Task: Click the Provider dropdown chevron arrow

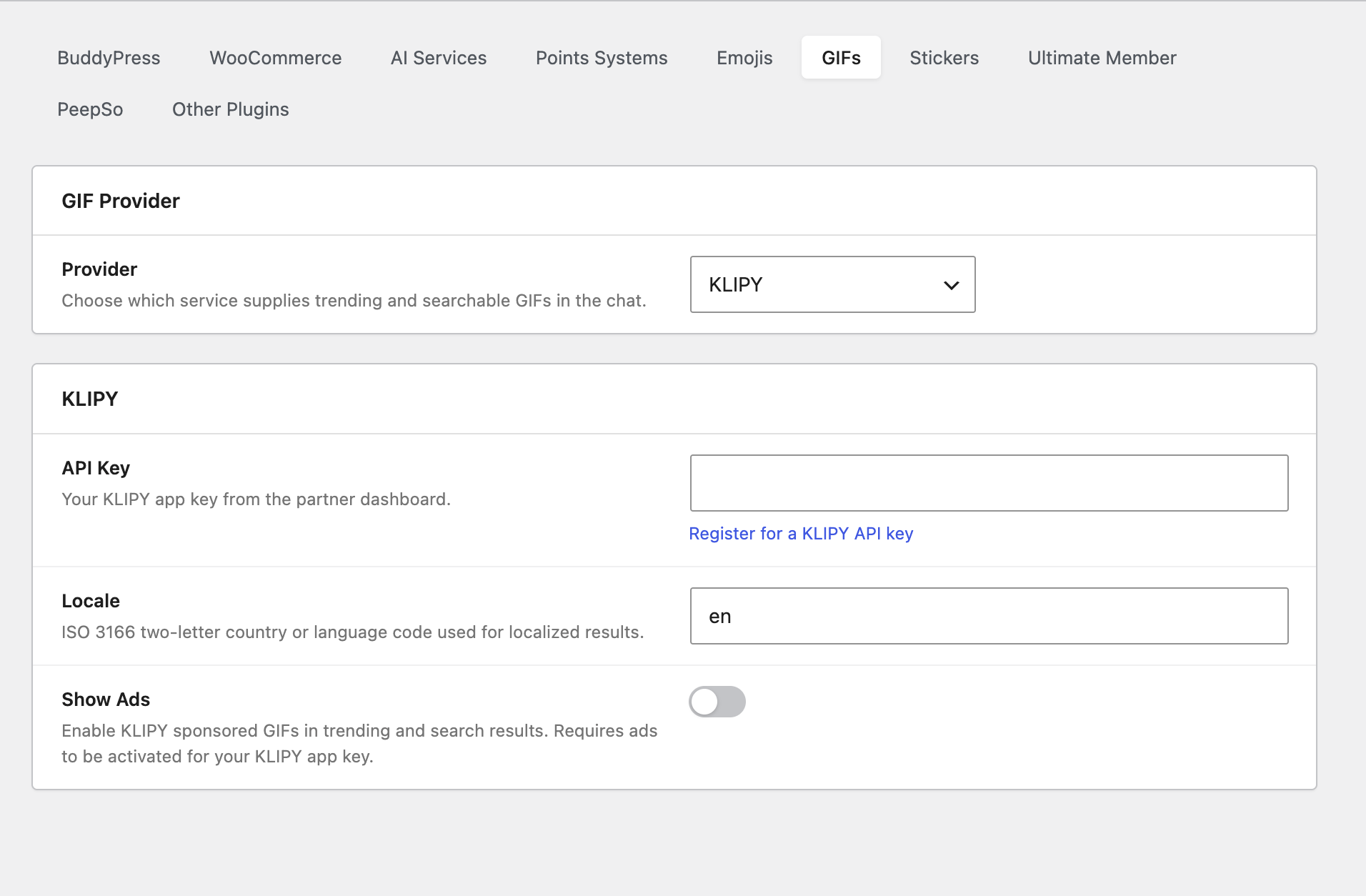Action: (x=951, y=284)
